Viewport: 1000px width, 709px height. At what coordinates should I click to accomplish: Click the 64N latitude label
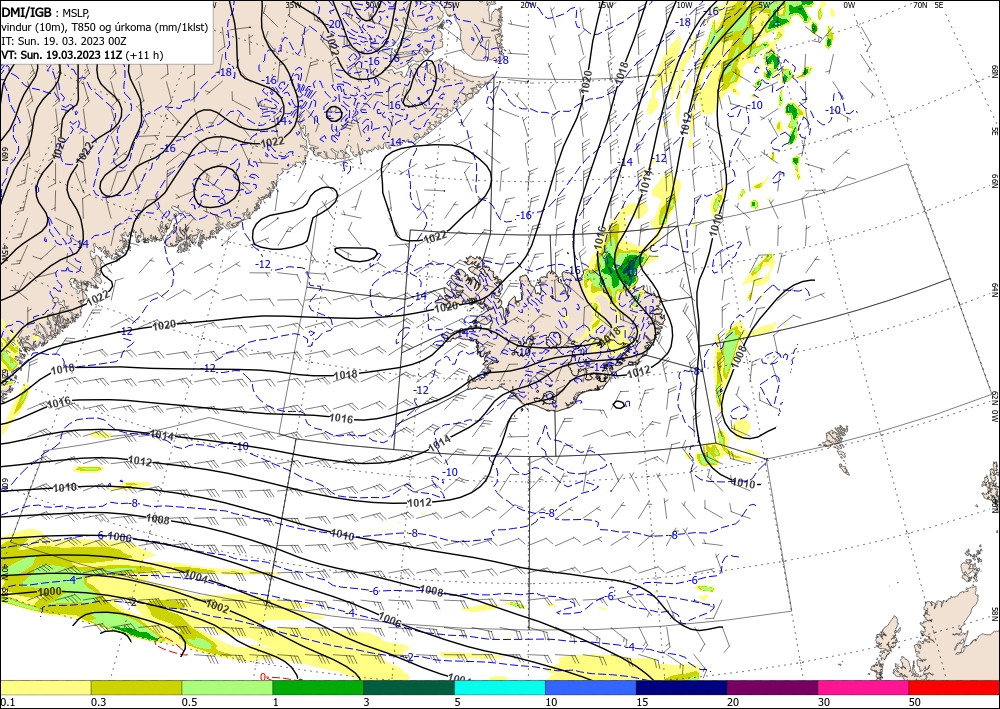click(x=994, y=290)
